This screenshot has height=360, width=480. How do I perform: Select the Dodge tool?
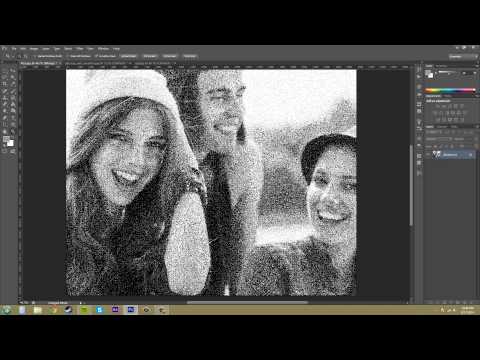tap(13, 111)
